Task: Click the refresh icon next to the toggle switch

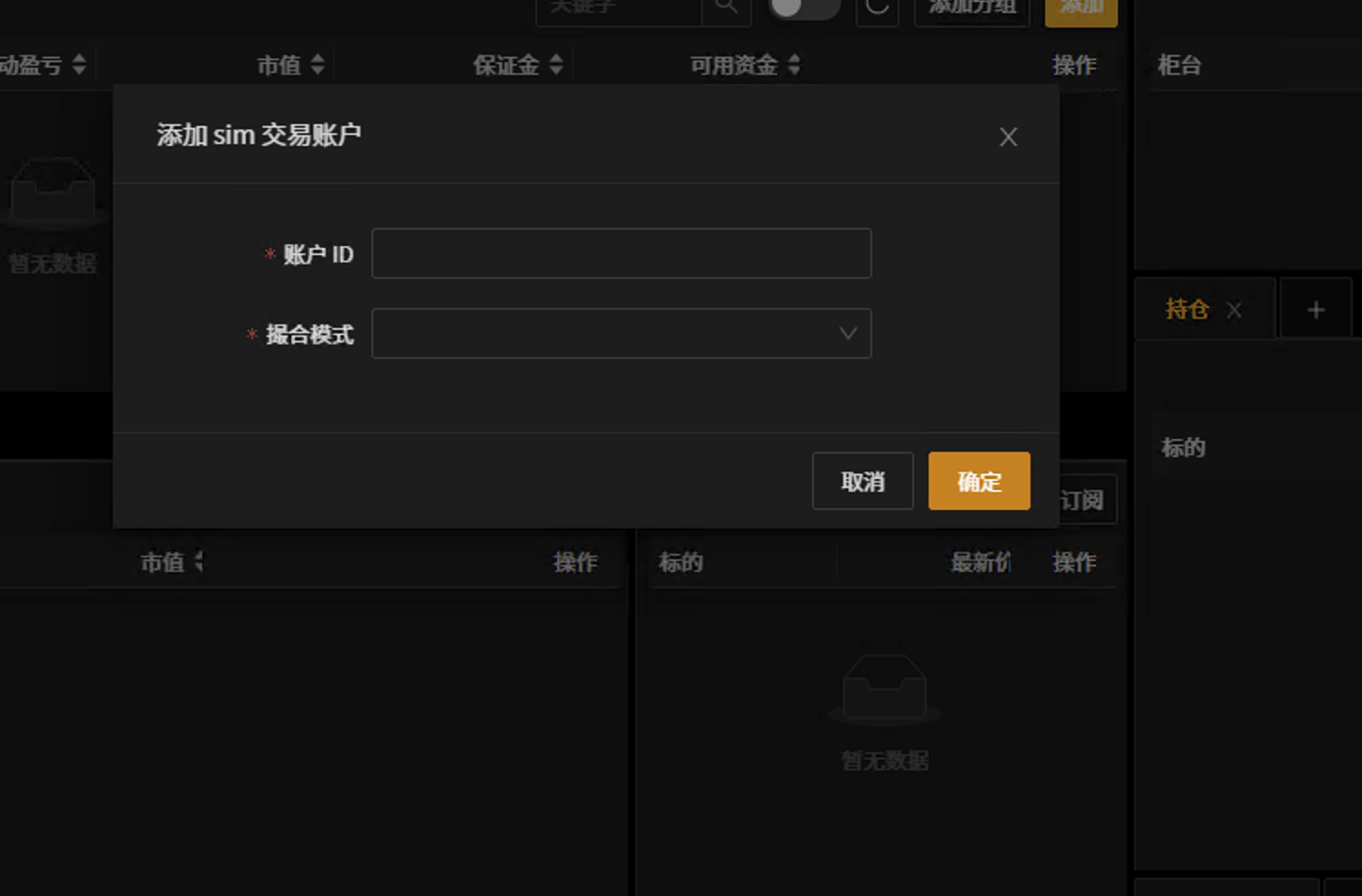Action: tap(876, 11)
